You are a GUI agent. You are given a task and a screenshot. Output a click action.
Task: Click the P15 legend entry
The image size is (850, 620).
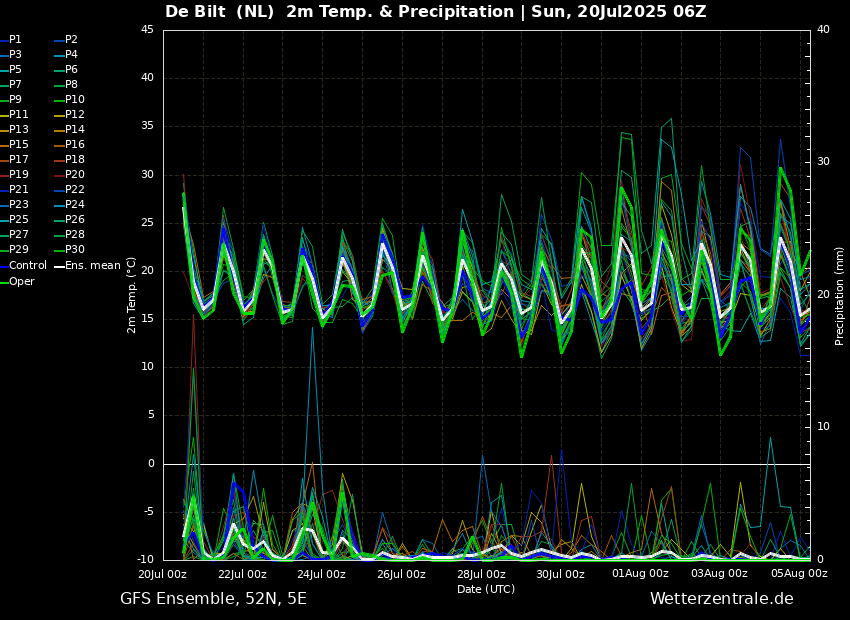pyautogui.click(x=18, y=145)
